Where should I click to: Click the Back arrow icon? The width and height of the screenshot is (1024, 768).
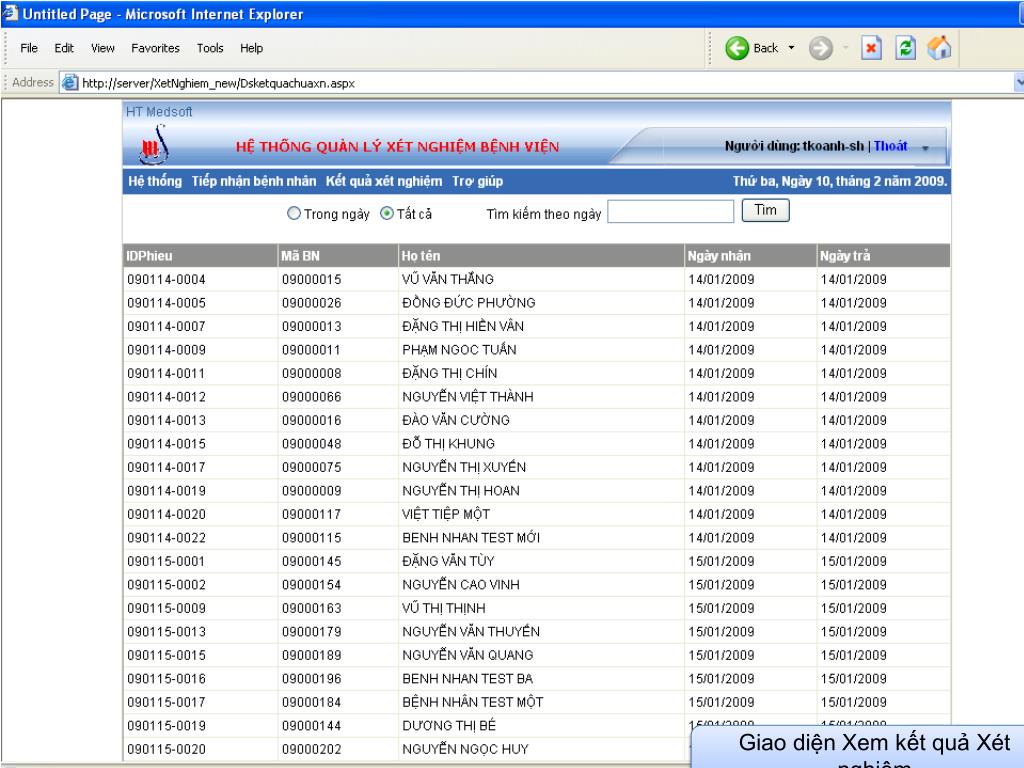(x=737, y=48)
